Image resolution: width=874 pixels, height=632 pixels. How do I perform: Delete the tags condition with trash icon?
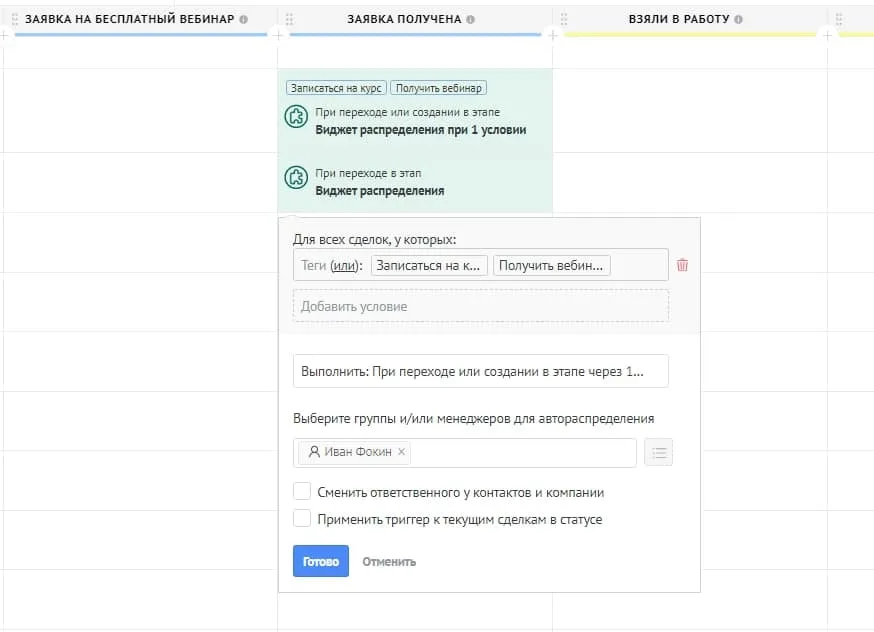point(682,265)
